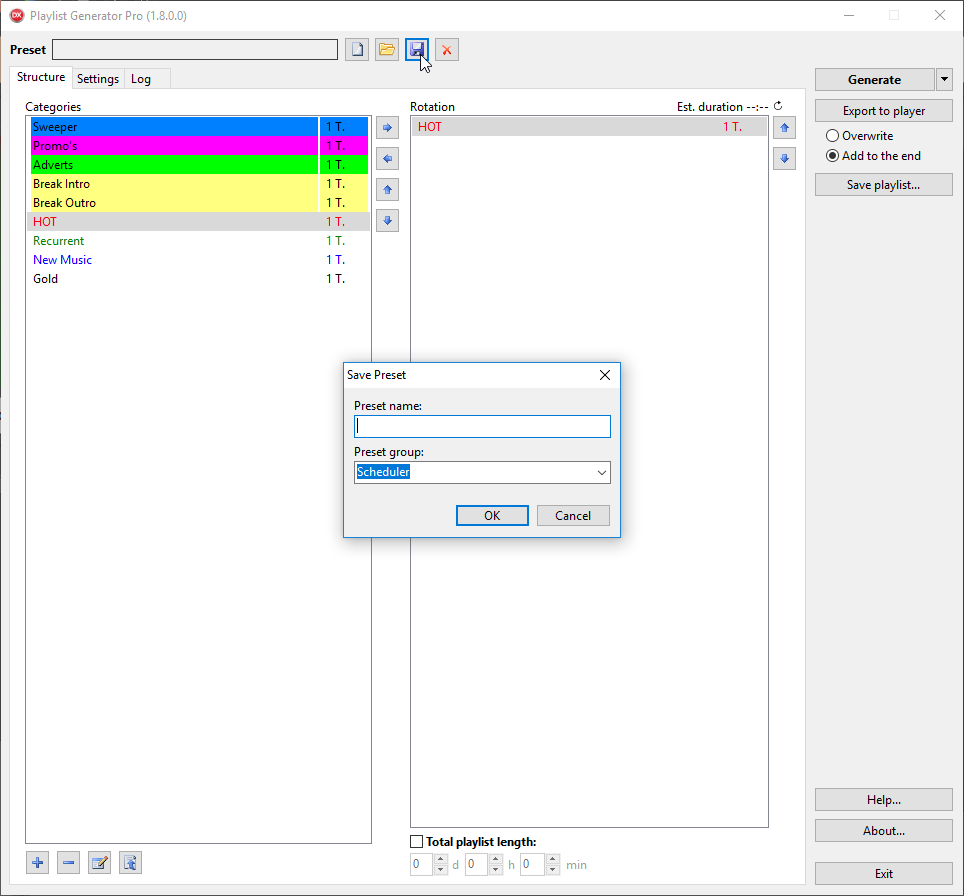Screen dimensions: 964x896
Task: Cancel the Save Preset dialog
Action: [573, 516]
